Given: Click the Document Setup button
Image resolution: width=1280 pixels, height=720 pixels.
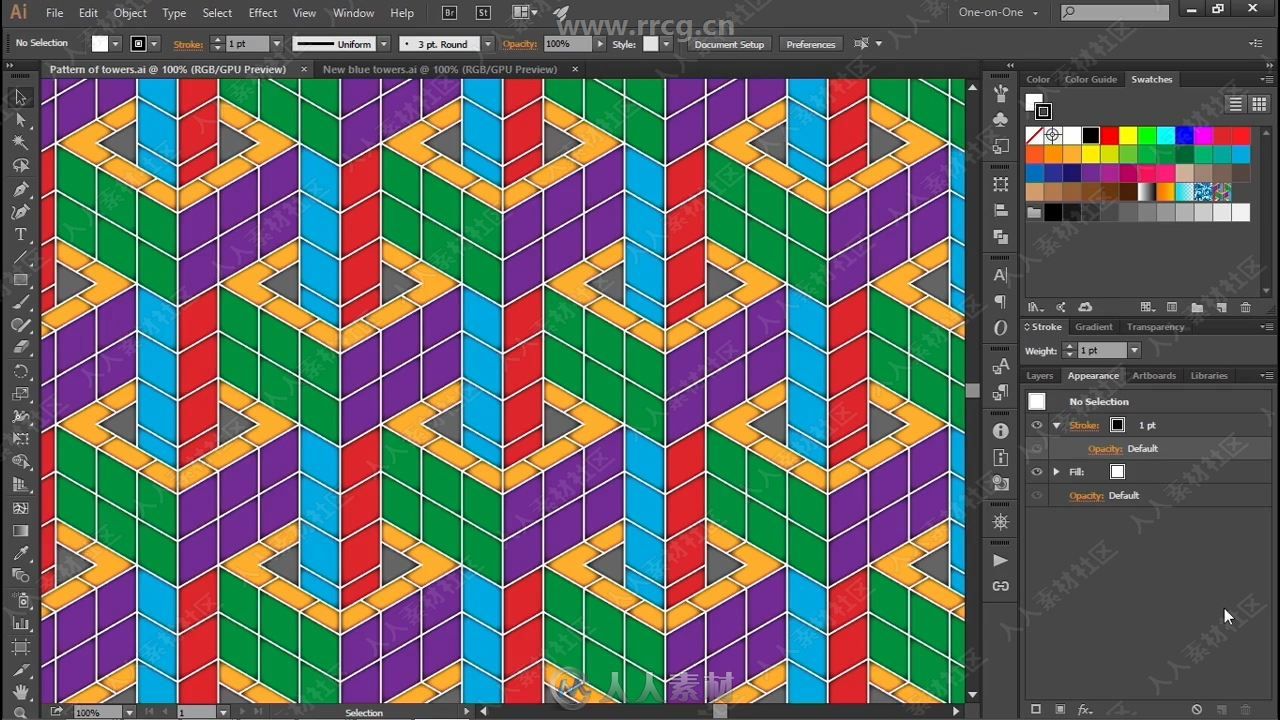Looking at the screenshot, I should coord(729,44).
